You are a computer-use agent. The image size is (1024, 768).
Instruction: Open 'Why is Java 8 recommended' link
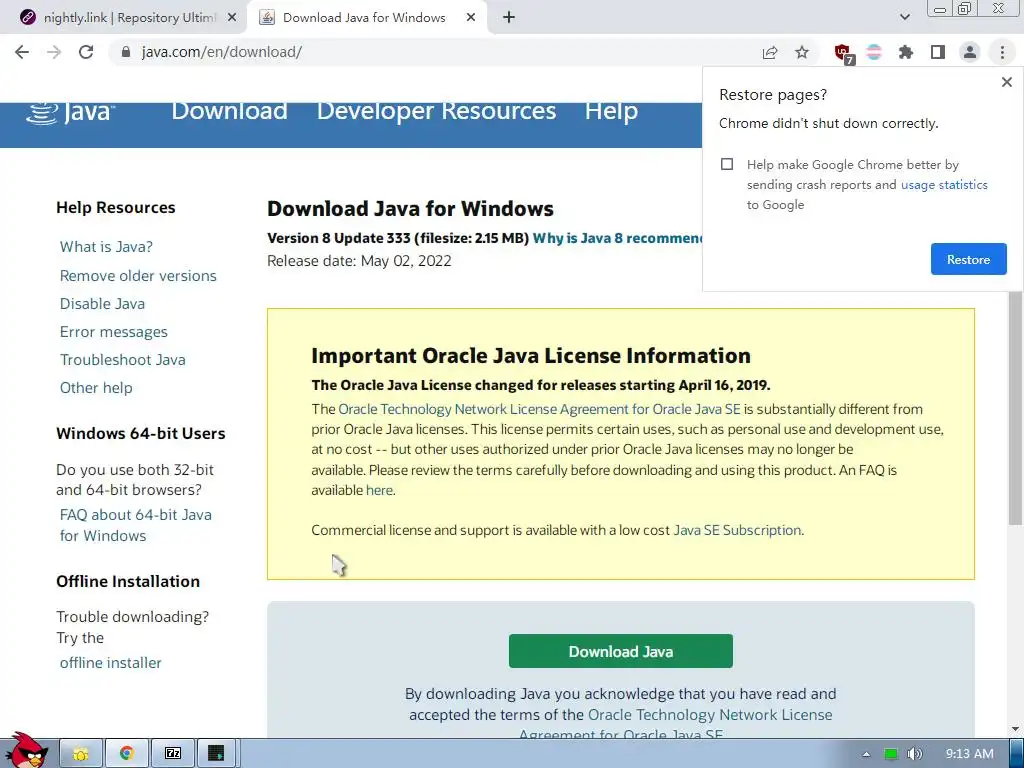pyautogui.click(x=617, y=238)
